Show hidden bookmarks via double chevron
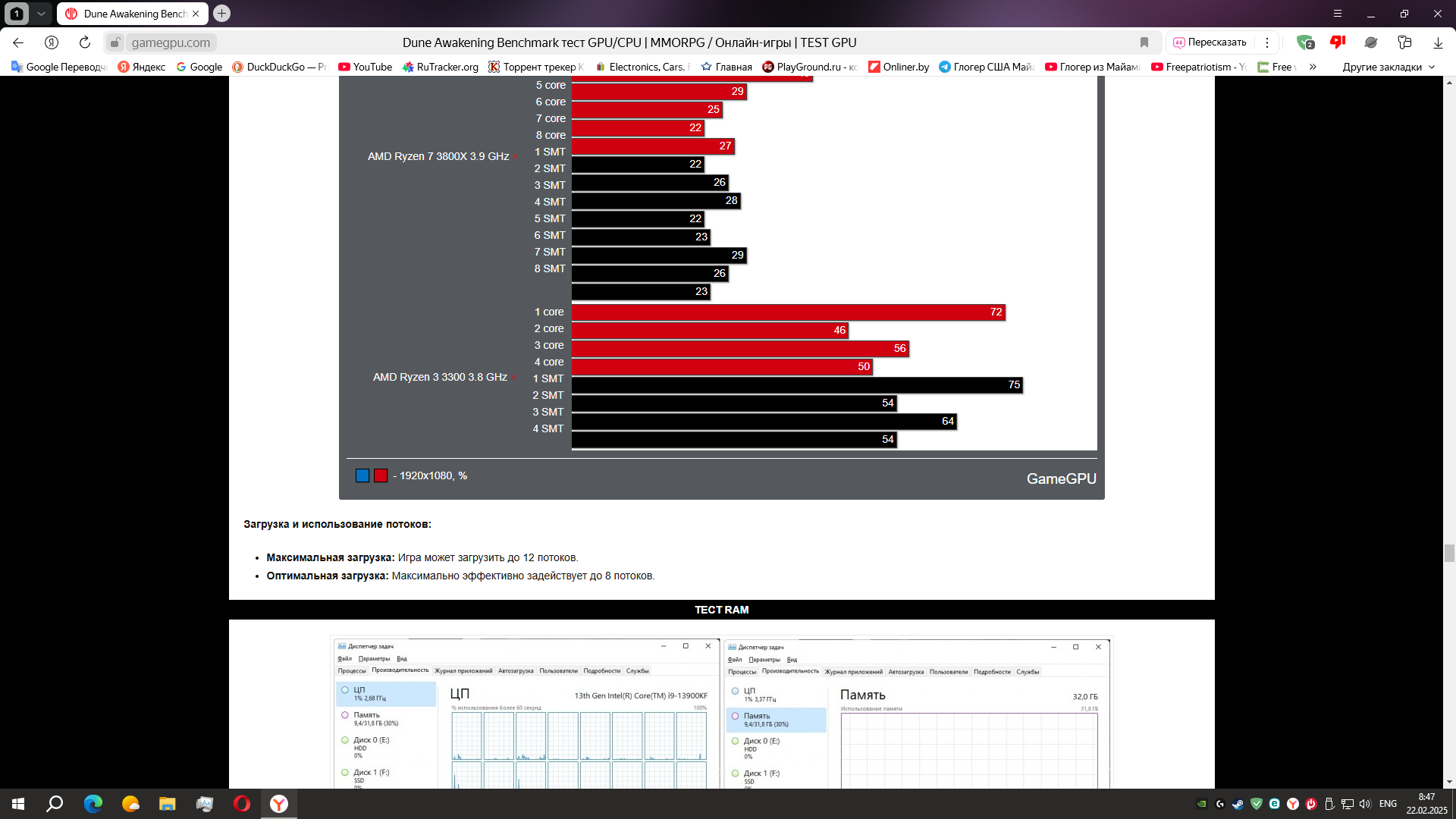 coord(1313,67)
